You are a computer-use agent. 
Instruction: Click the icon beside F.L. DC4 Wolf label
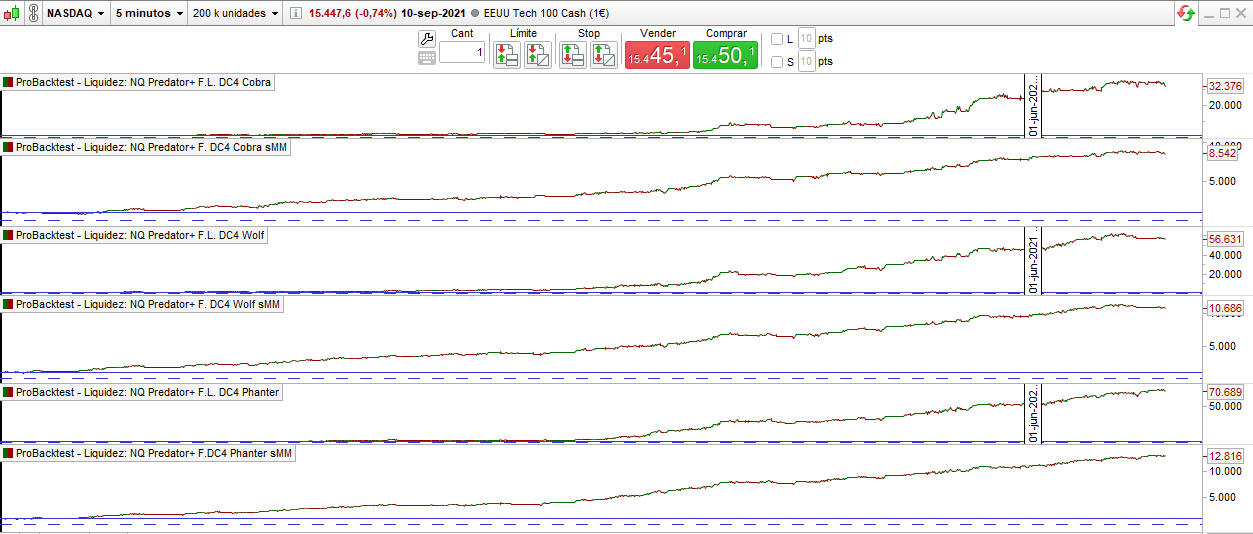click(8, 235)
